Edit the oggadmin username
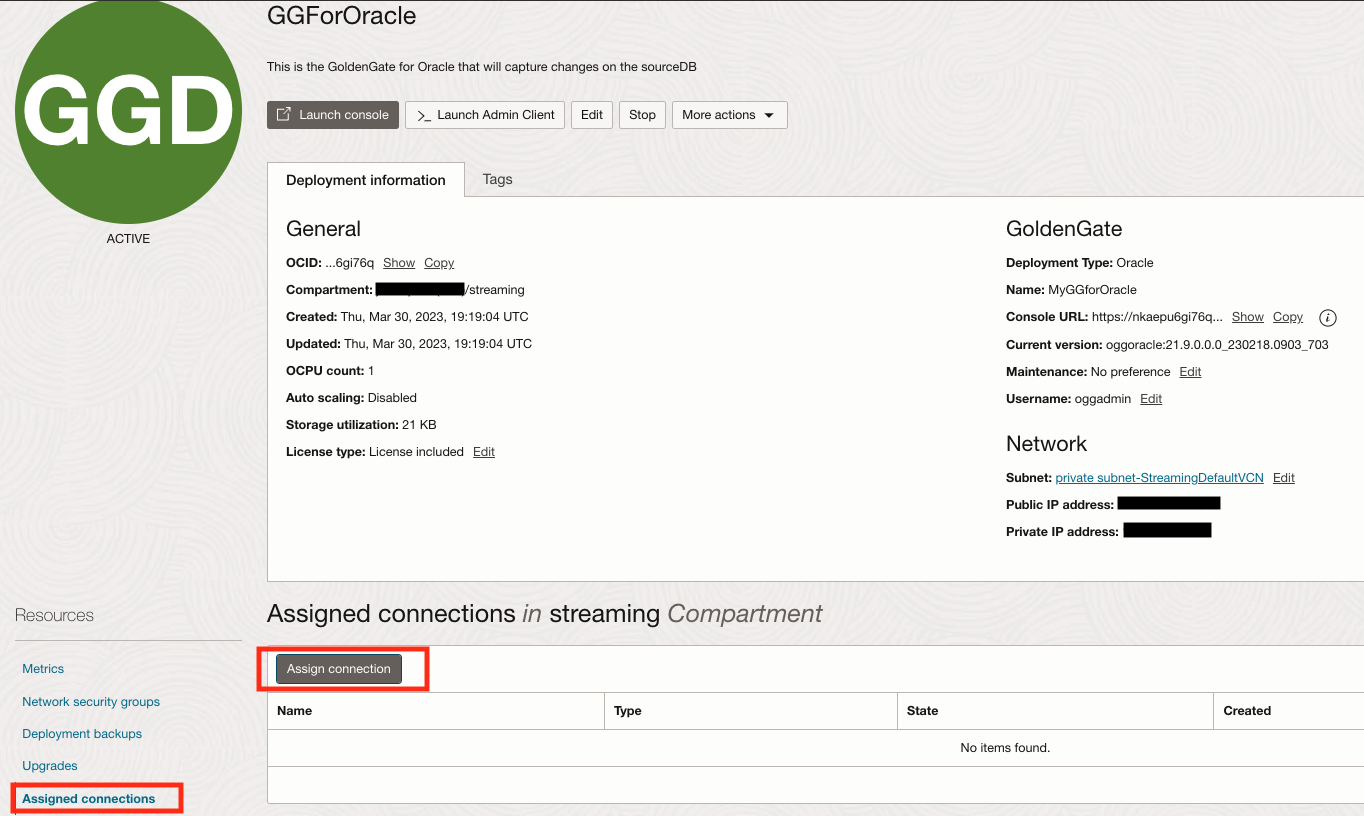This screenshot has height=816, width=1364. point(1151,399)
